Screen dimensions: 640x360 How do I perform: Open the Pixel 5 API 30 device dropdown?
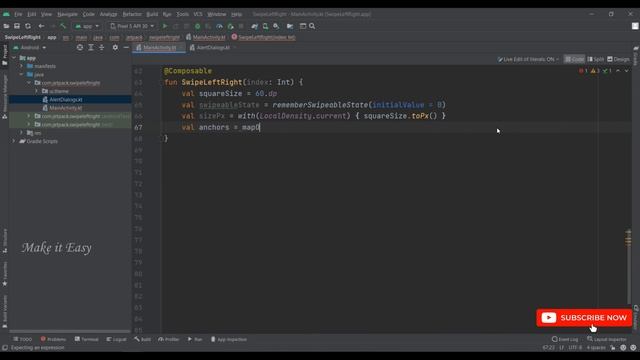click(x=132, y=26)
